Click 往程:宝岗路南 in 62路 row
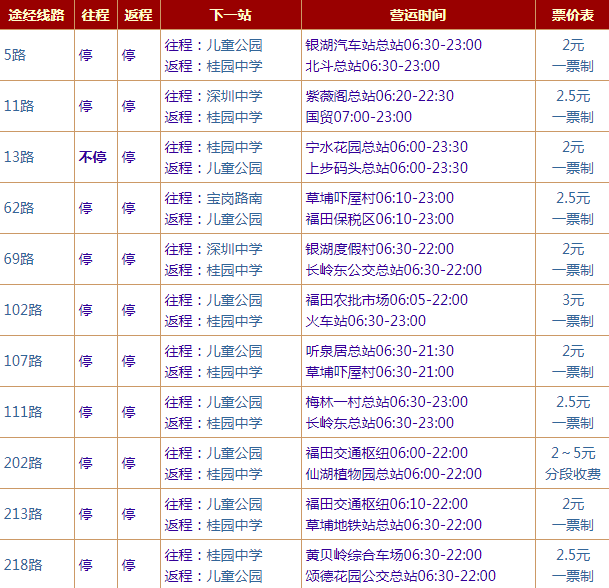 click(x=213, y=198)
